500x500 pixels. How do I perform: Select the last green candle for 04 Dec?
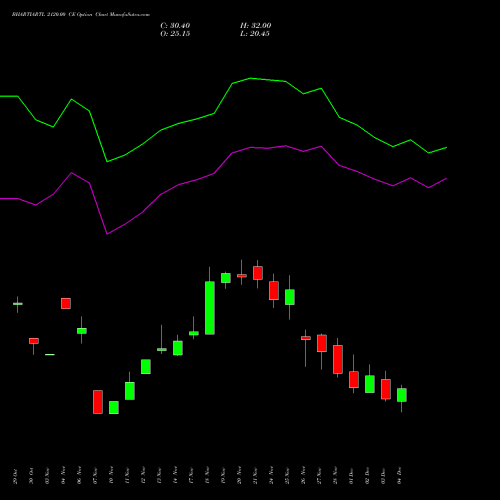pyautogui.click(x=402, y=395)
